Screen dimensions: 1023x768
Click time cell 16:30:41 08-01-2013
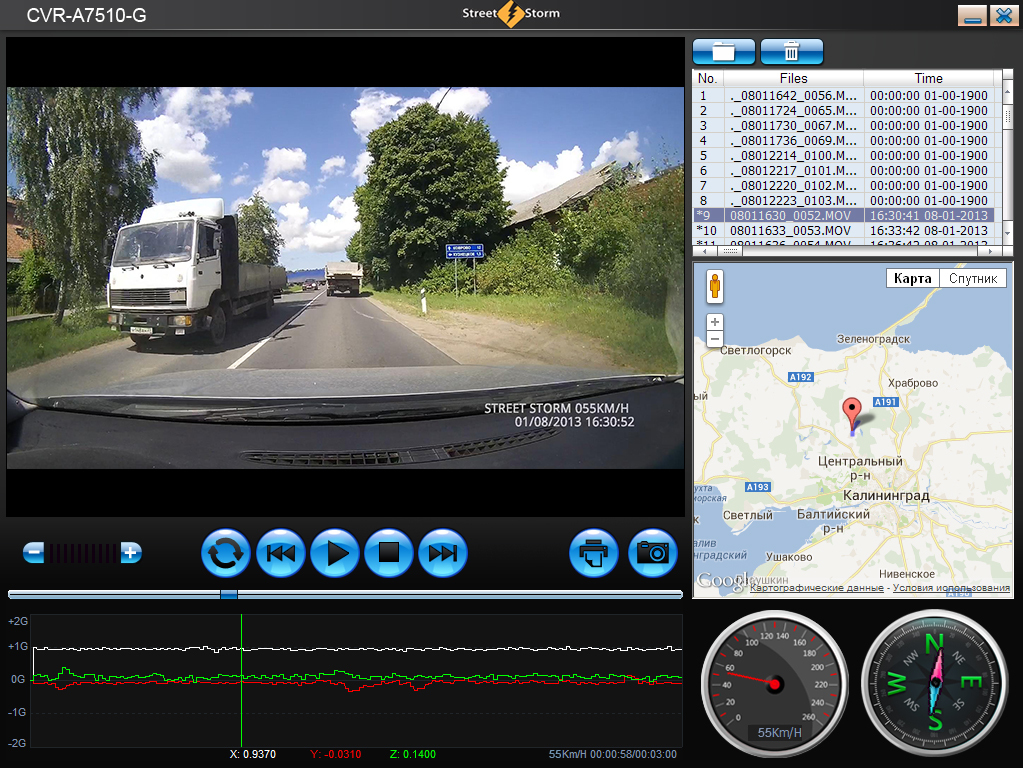(x=928, y=215)
